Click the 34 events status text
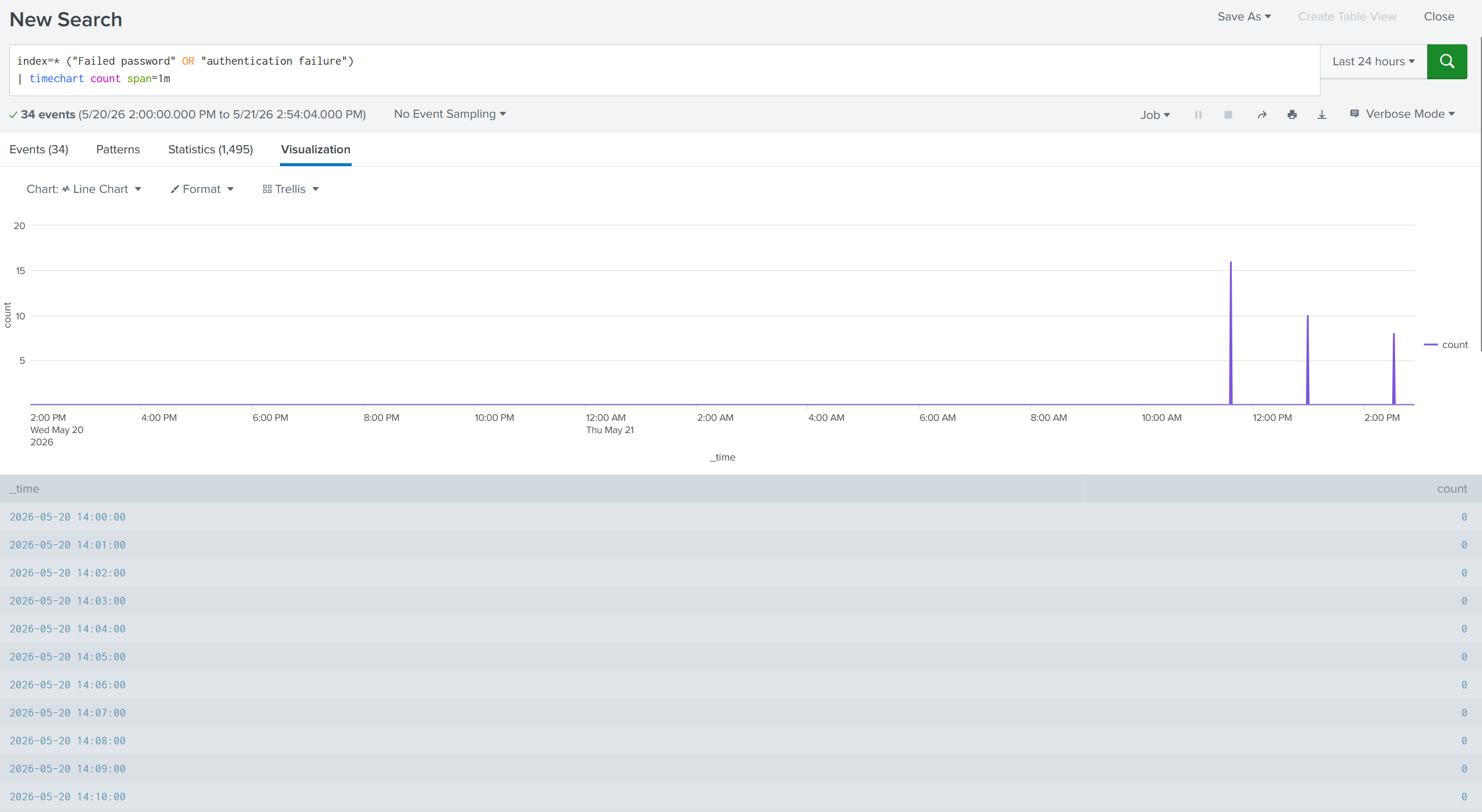This screenshot has height=812, width=1482. tap(48, 114)
